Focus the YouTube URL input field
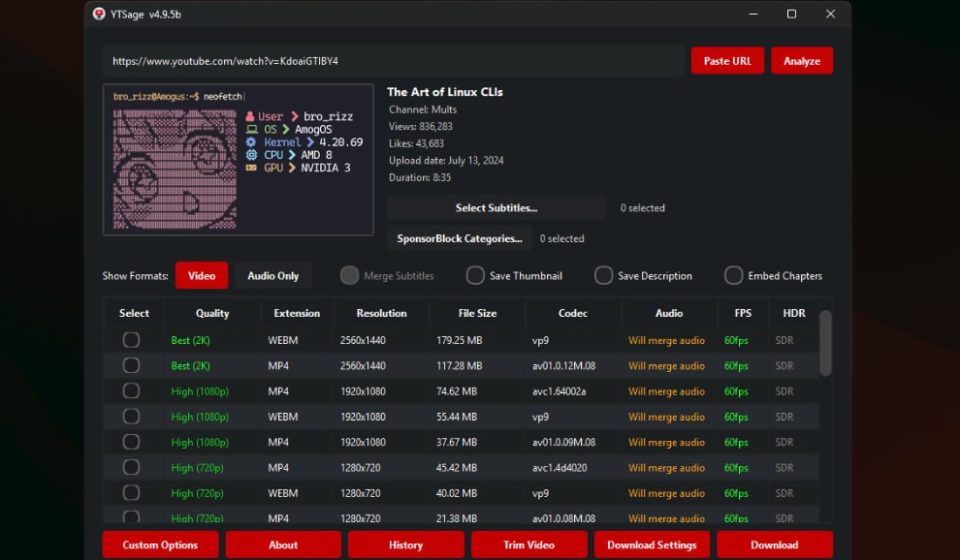Viewport: 960px width, 560px height. click(393, 61)
